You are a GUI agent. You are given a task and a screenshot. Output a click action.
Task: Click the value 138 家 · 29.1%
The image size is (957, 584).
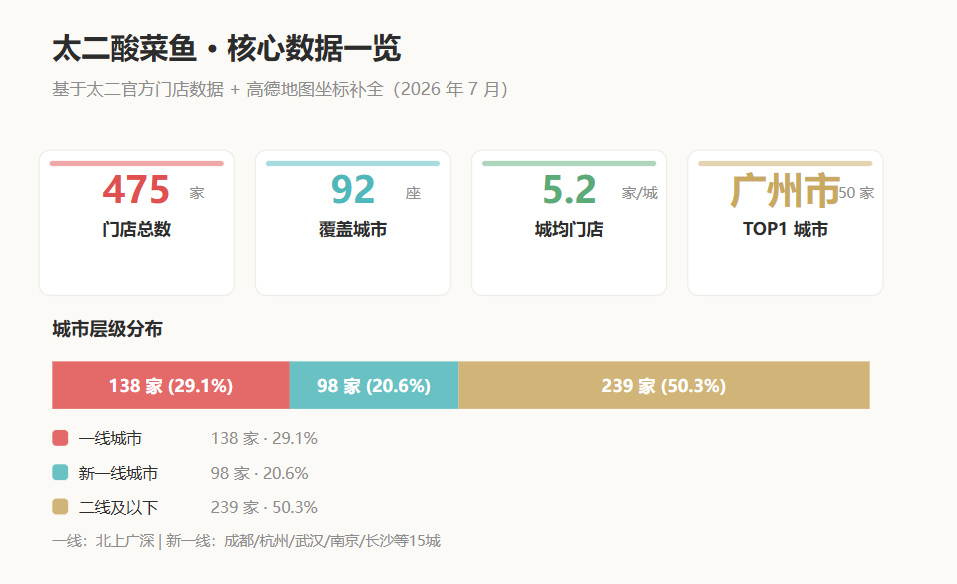pos(264,438)
